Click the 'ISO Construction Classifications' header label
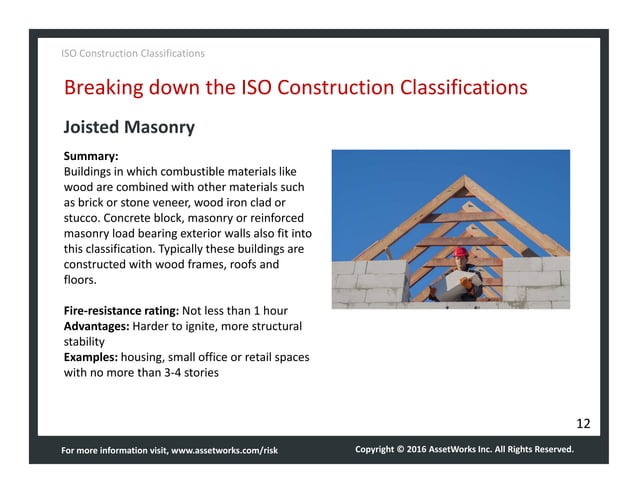The height and width of the screenshot is (493, 638). coord(133,53)
